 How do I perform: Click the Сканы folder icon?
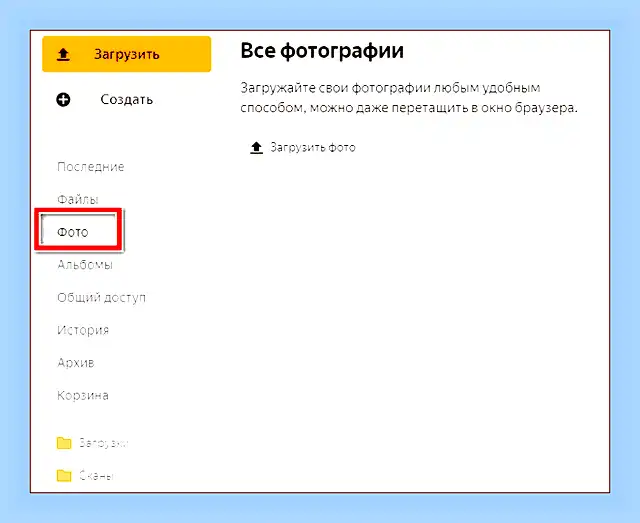click(x=64, y=476)
